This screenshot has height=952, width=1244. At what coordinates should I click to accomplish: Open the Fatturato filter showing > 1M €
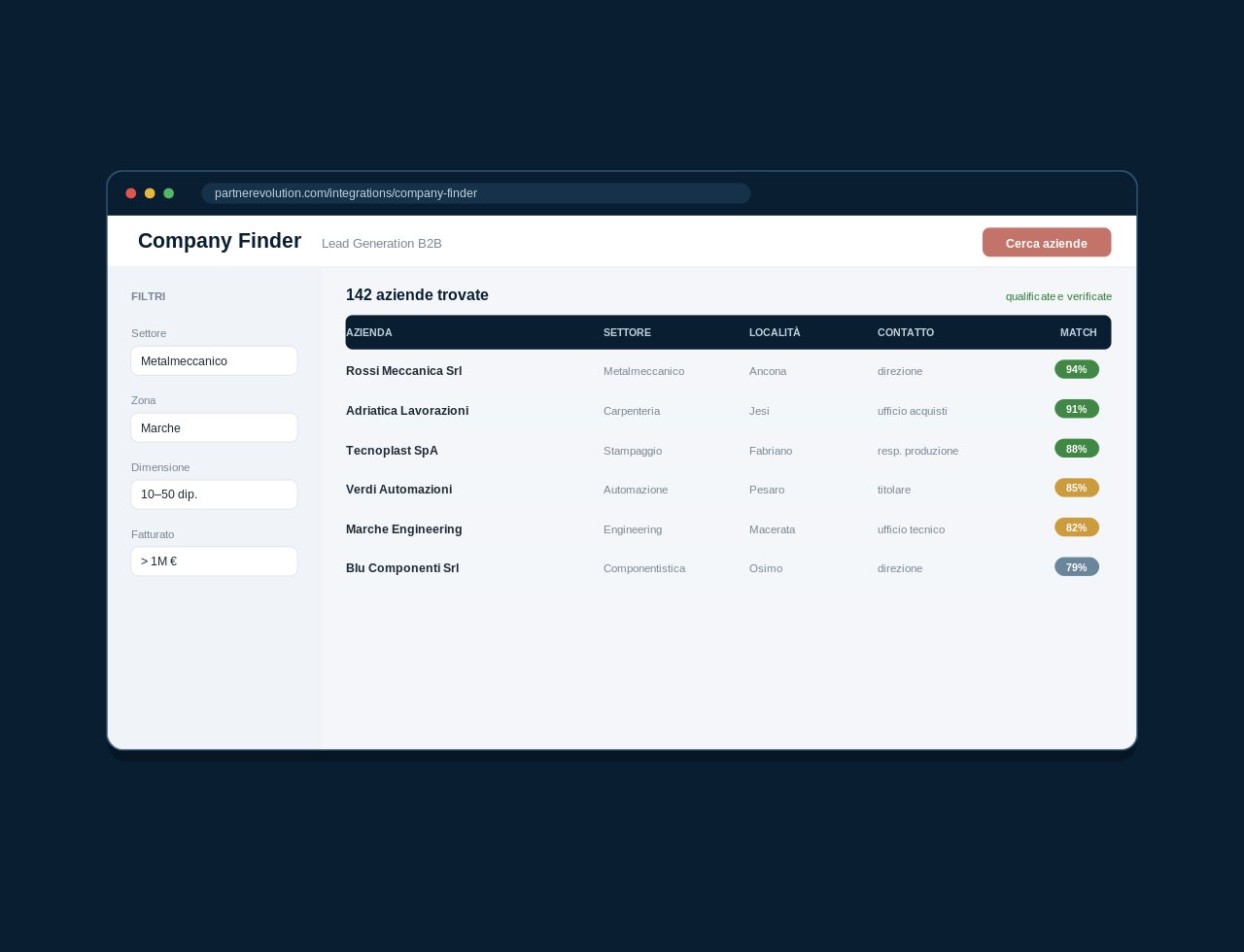(x=214, y=561)
